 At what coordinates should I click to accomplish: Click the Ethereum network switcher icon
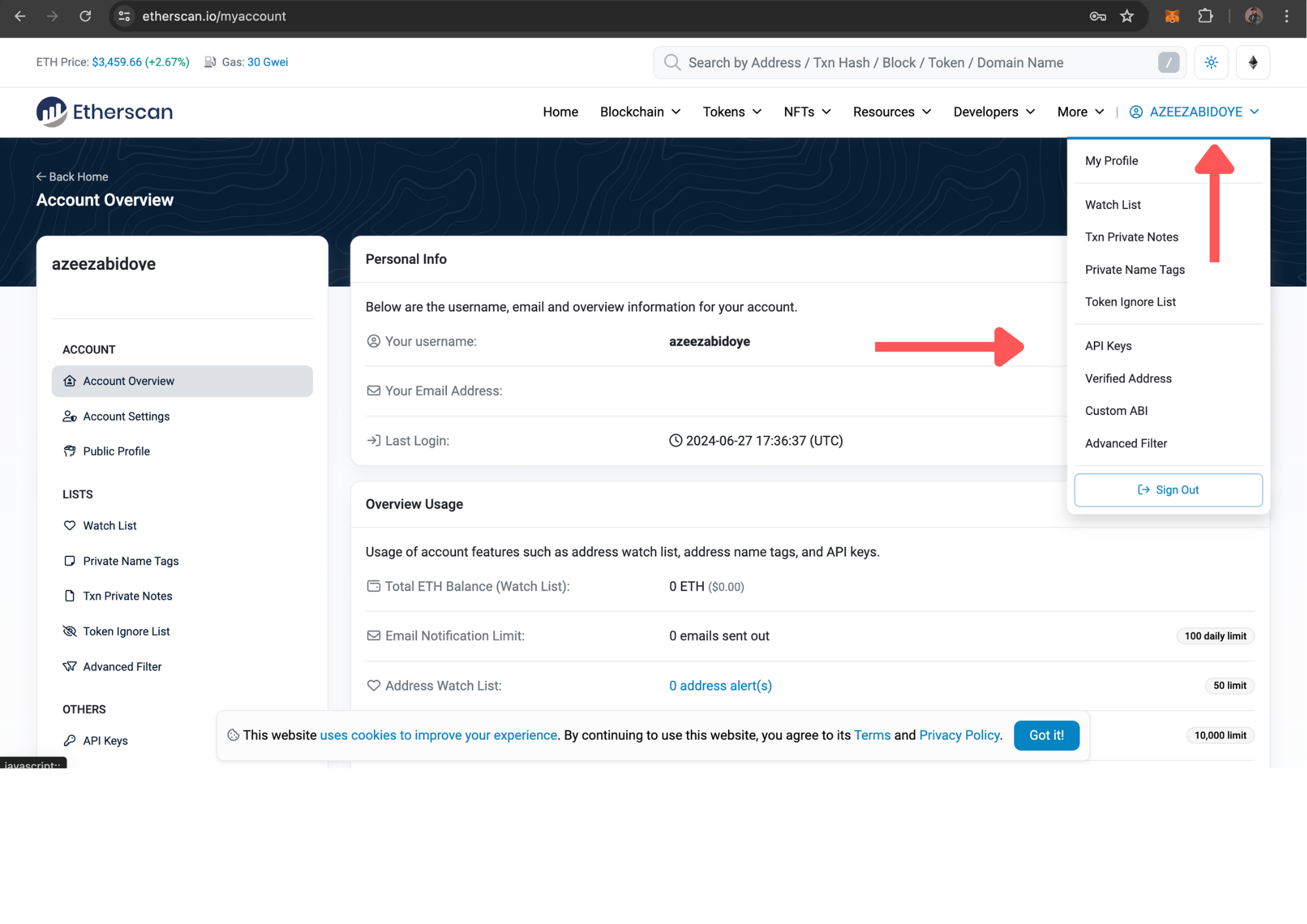pyautogui.click(x=1253, y=62)
